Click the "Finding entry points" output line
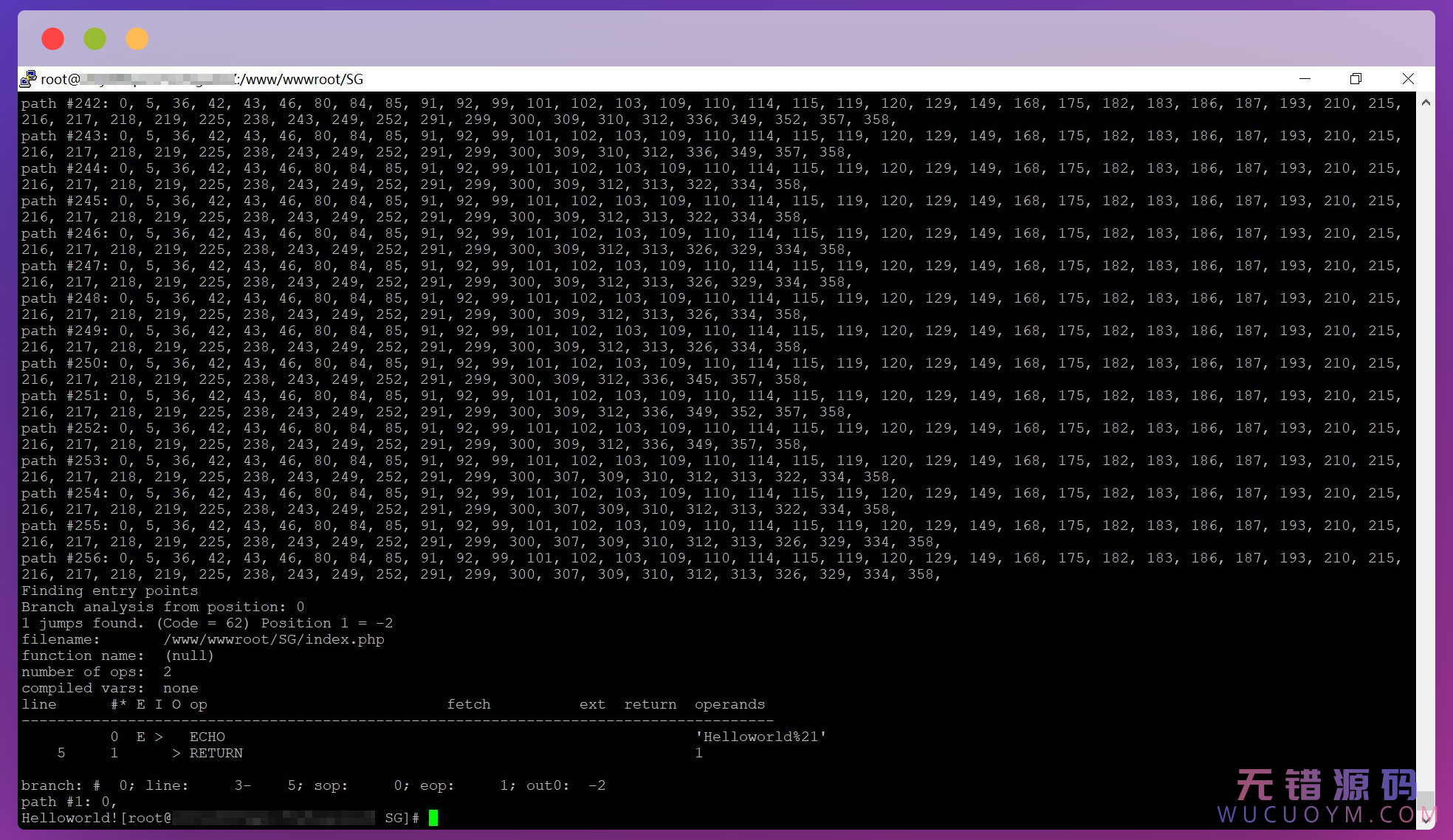 tap(109, 591)
